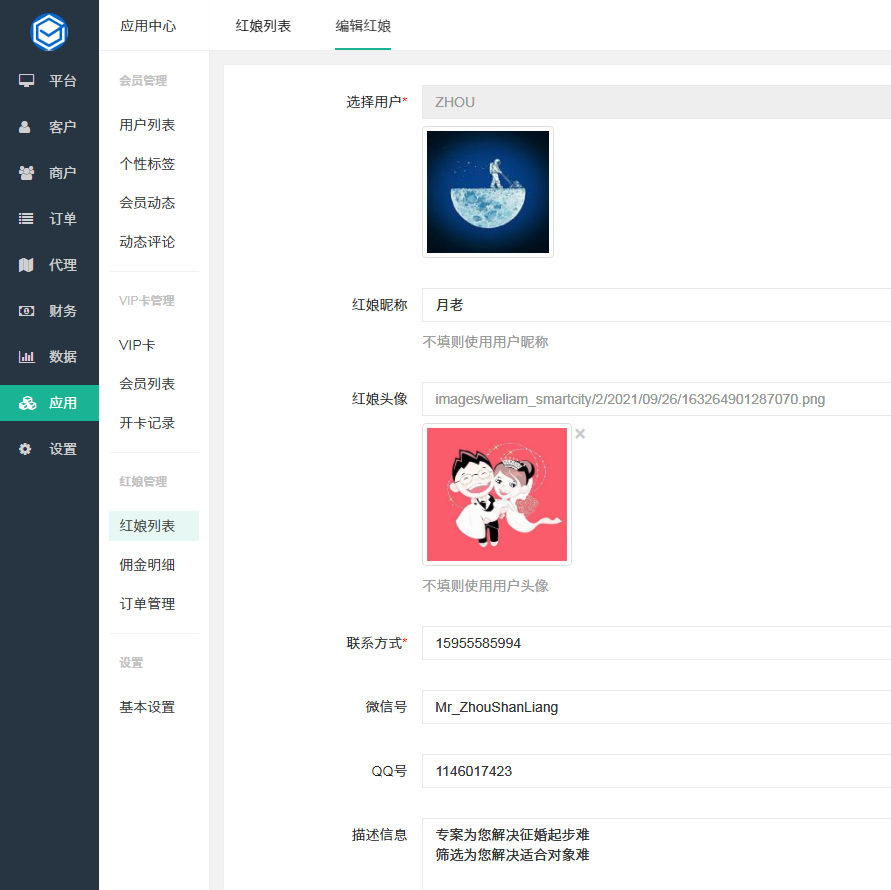
Task: Open 订单管理 in the submenu
Action: pos(147,604)
